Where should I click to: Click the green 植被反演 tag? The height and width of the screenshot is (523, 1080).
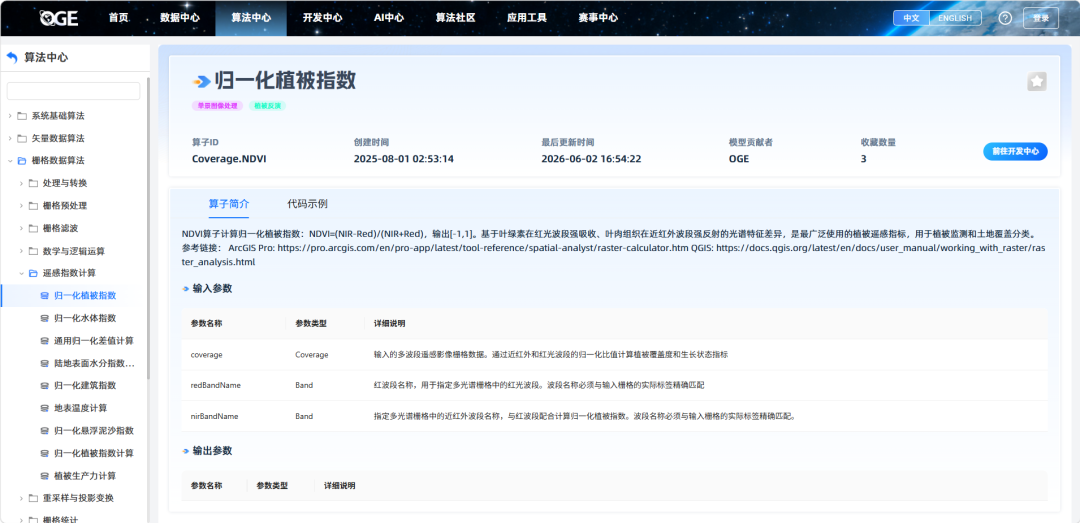267,106
